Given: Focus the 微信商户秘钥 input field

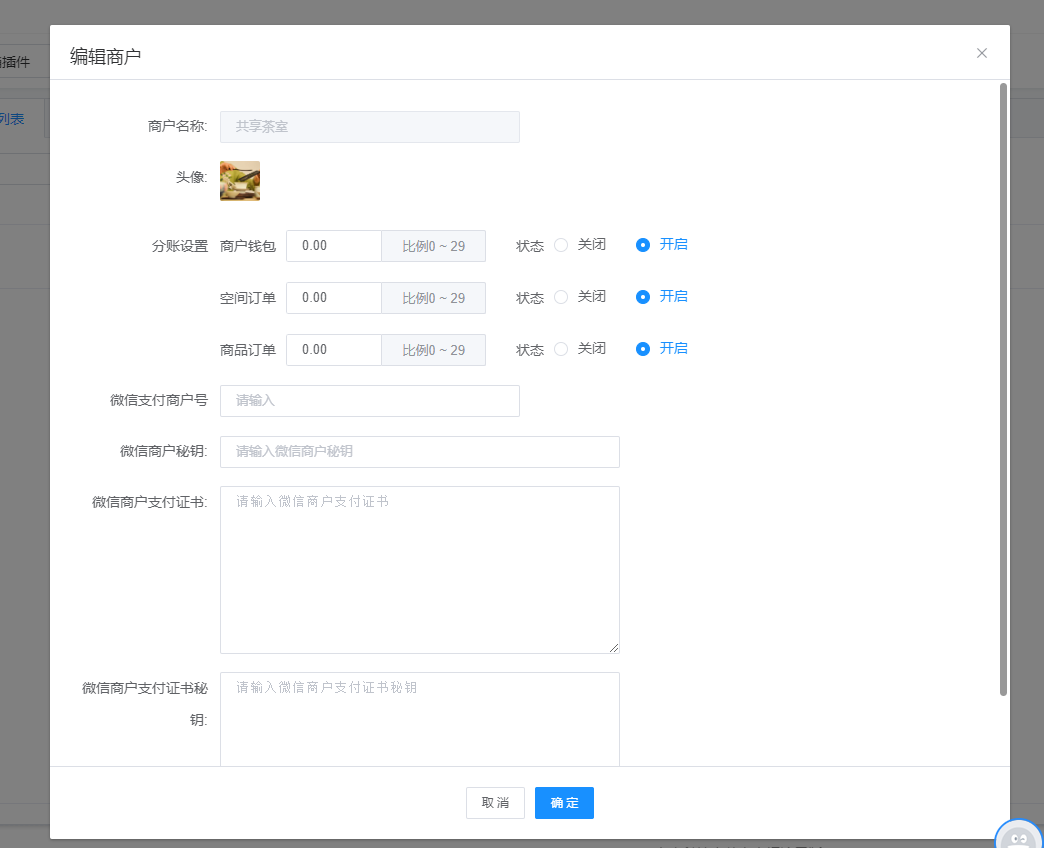Looking at the screenshot, I should click(419, 452).
